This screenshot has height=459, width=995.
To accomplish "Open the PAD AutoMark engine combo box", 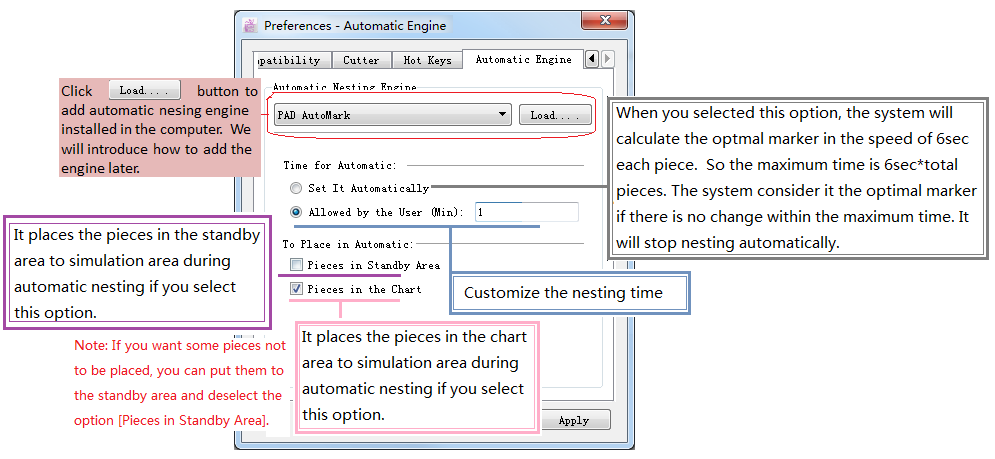I will [x=390, y=115].
